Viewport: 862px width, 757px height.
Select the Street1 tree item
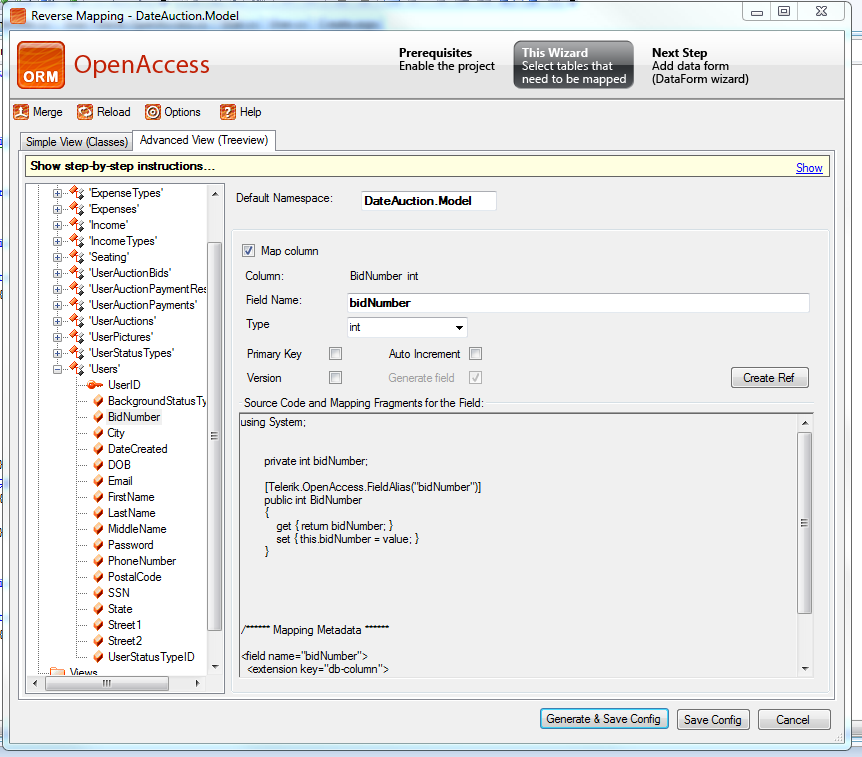click(125, 625)
